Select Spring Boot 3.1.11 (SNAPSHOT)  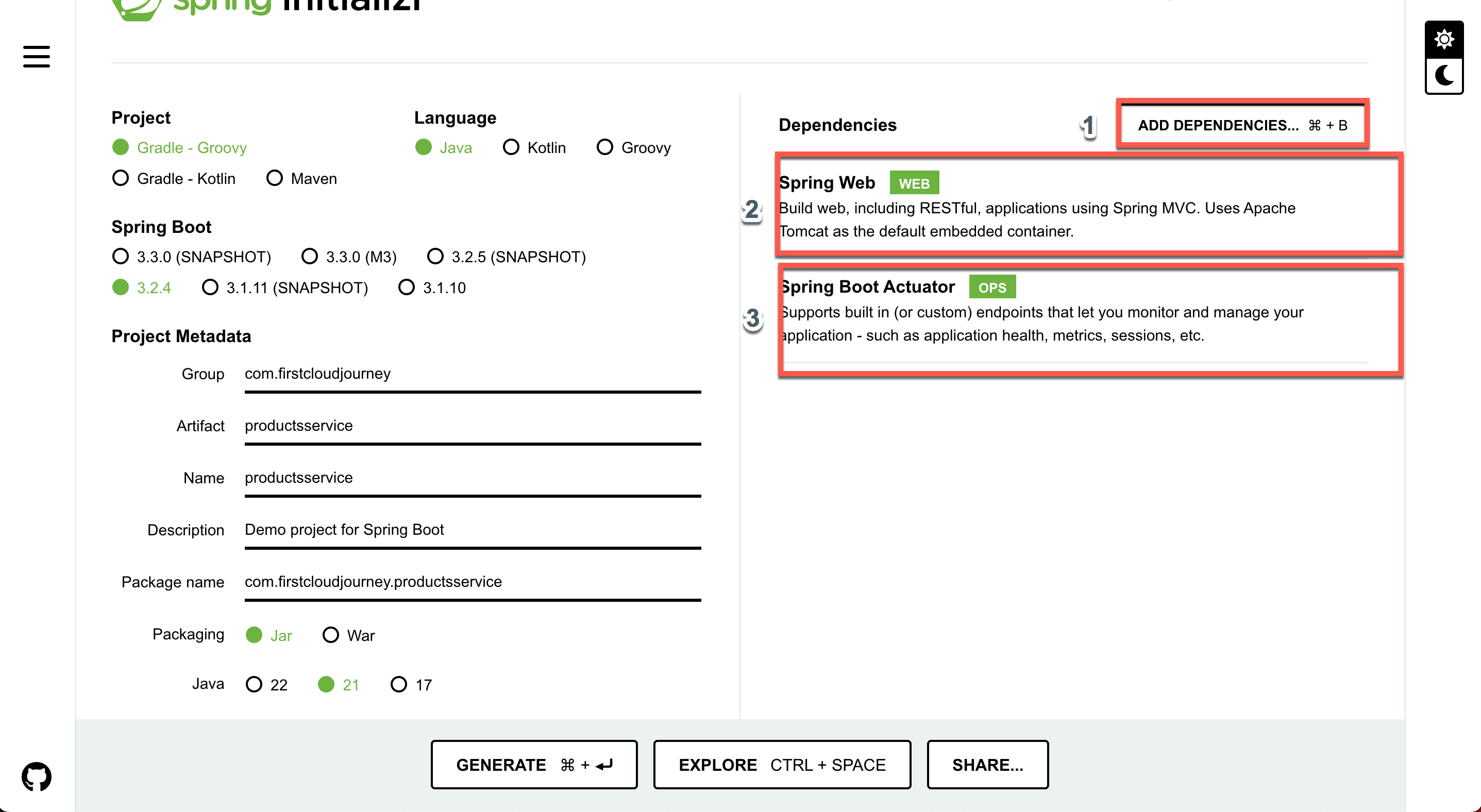(284, 288)
